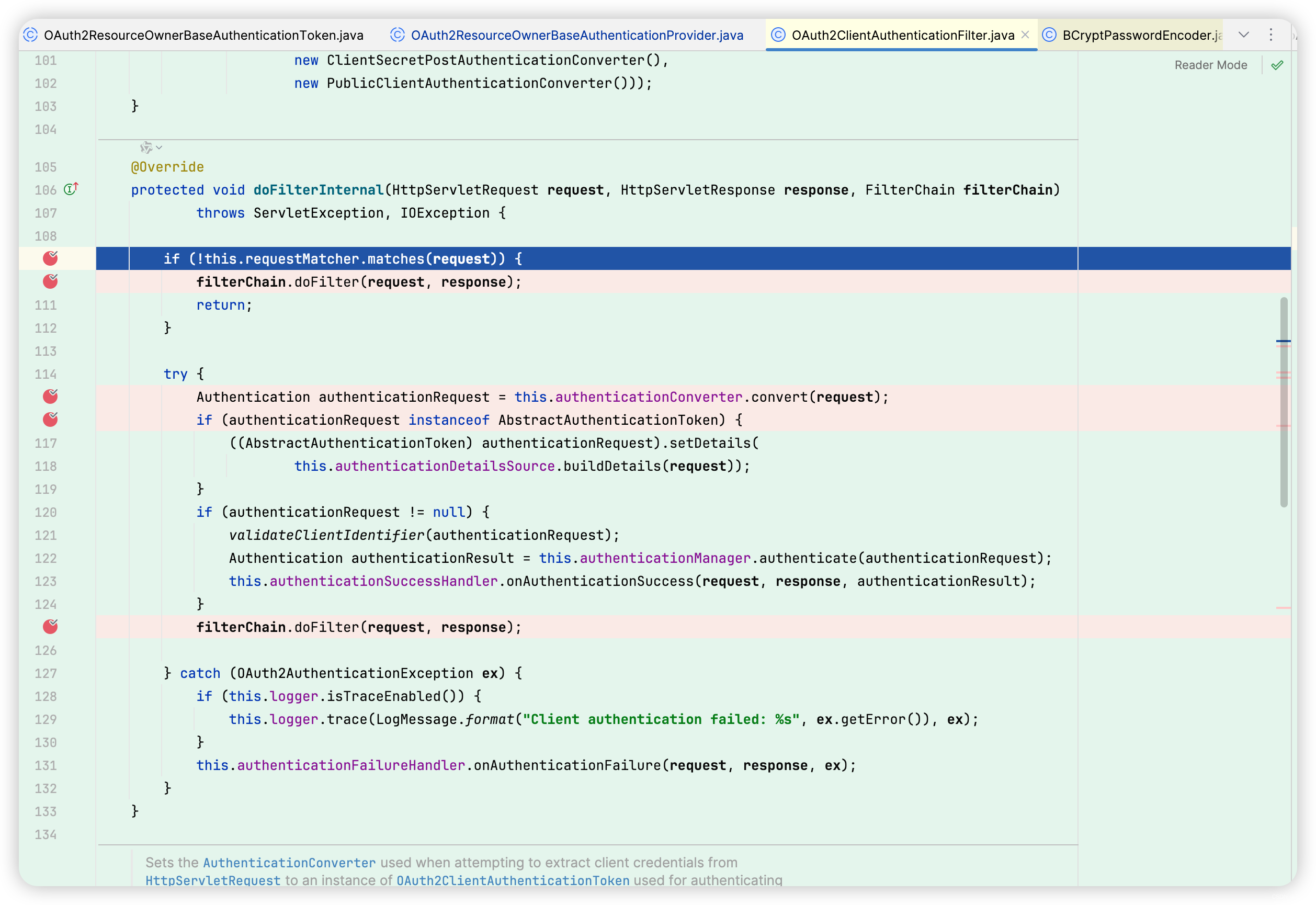Toggle breakpoint on authenticationConverter.convert line
Screen dimensions: 1316x905
[x=50, y=397]
